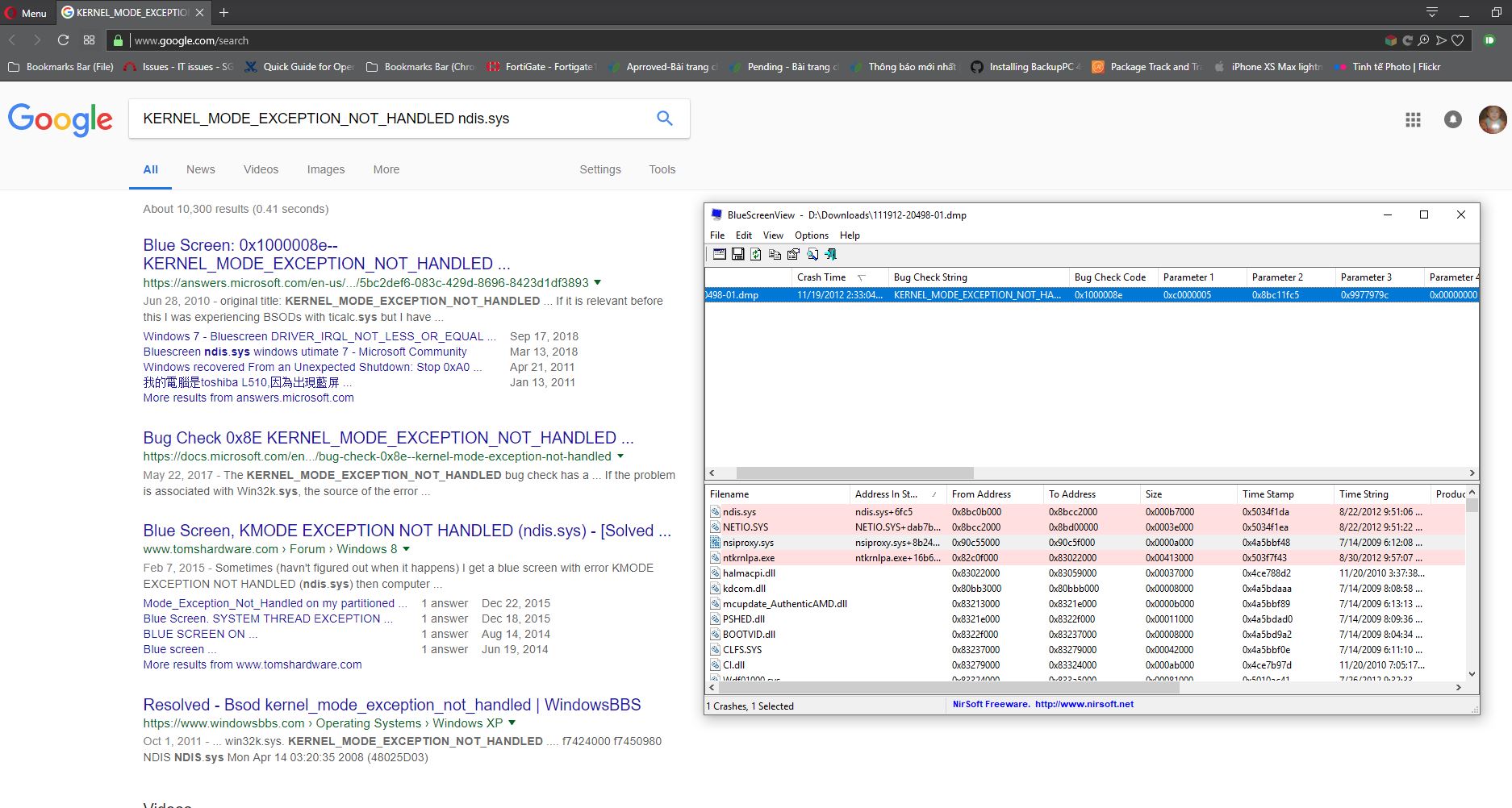Click the upper pane horizontal scrollbar thumb

[x=854, y=473]
